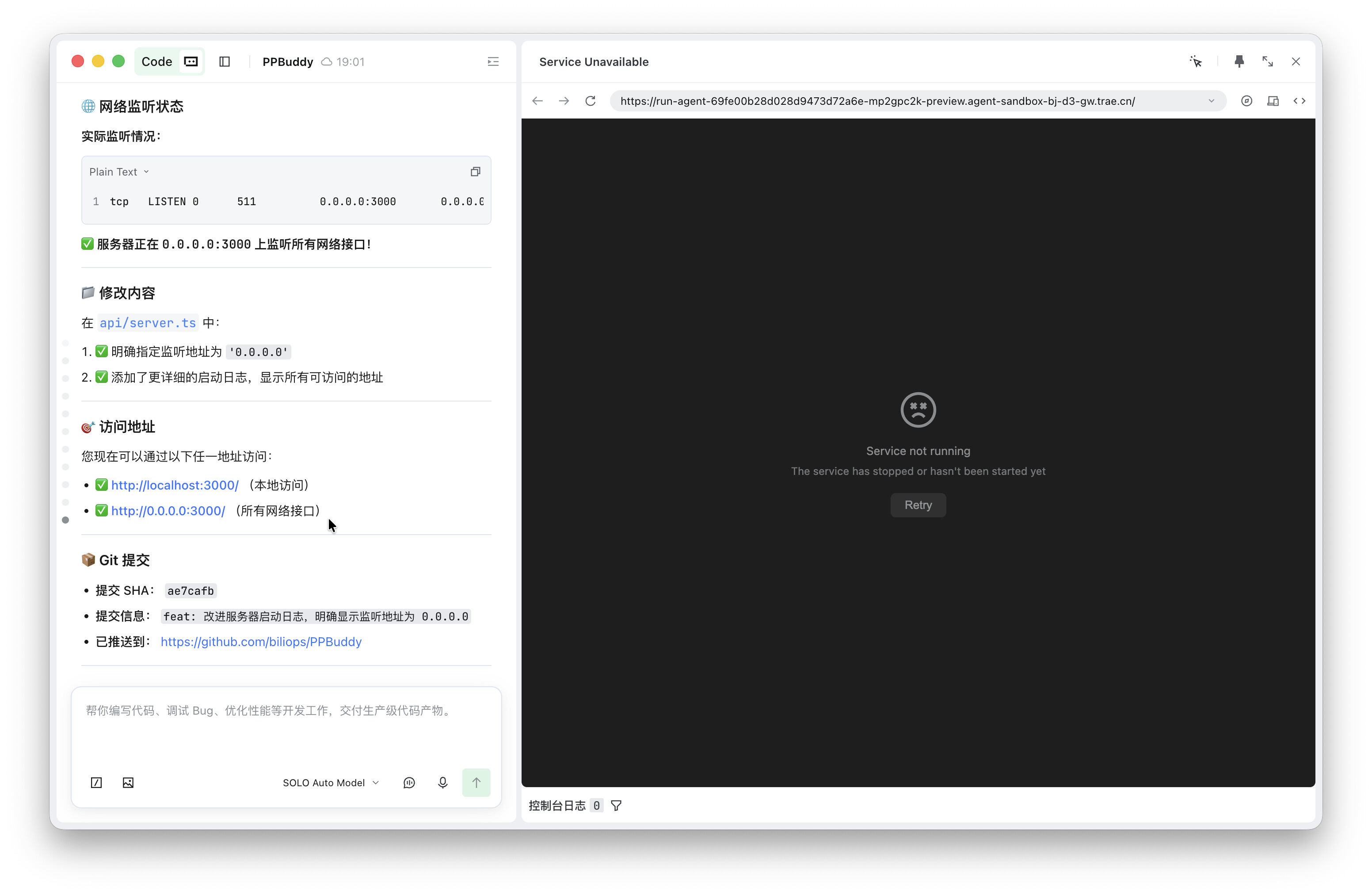Start voice input with the microphone icon
This screenshot has height=895, width=1372.
[443, 783]
